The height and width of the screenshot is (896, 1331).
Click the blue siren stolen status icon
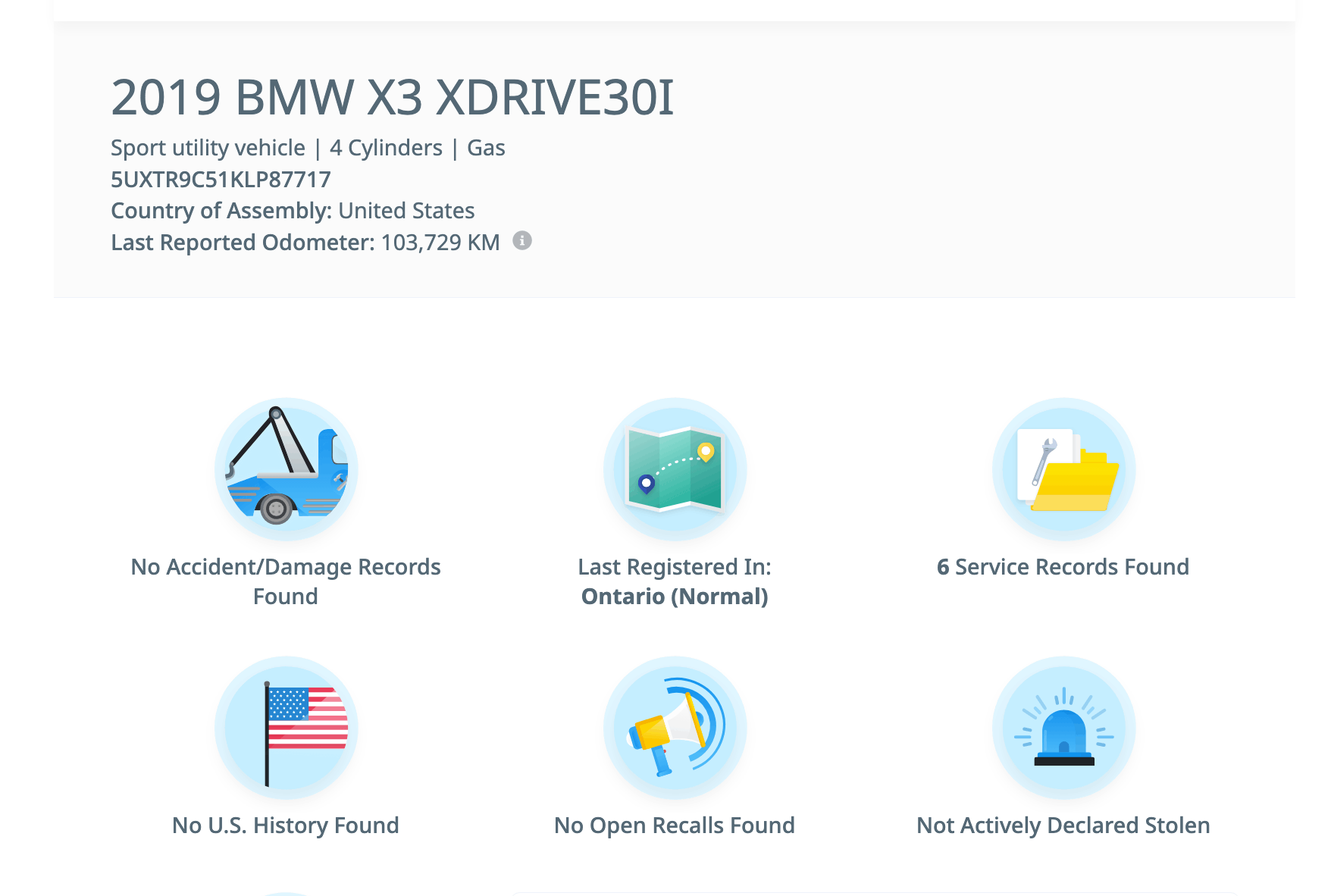(x=1063, y=728)
